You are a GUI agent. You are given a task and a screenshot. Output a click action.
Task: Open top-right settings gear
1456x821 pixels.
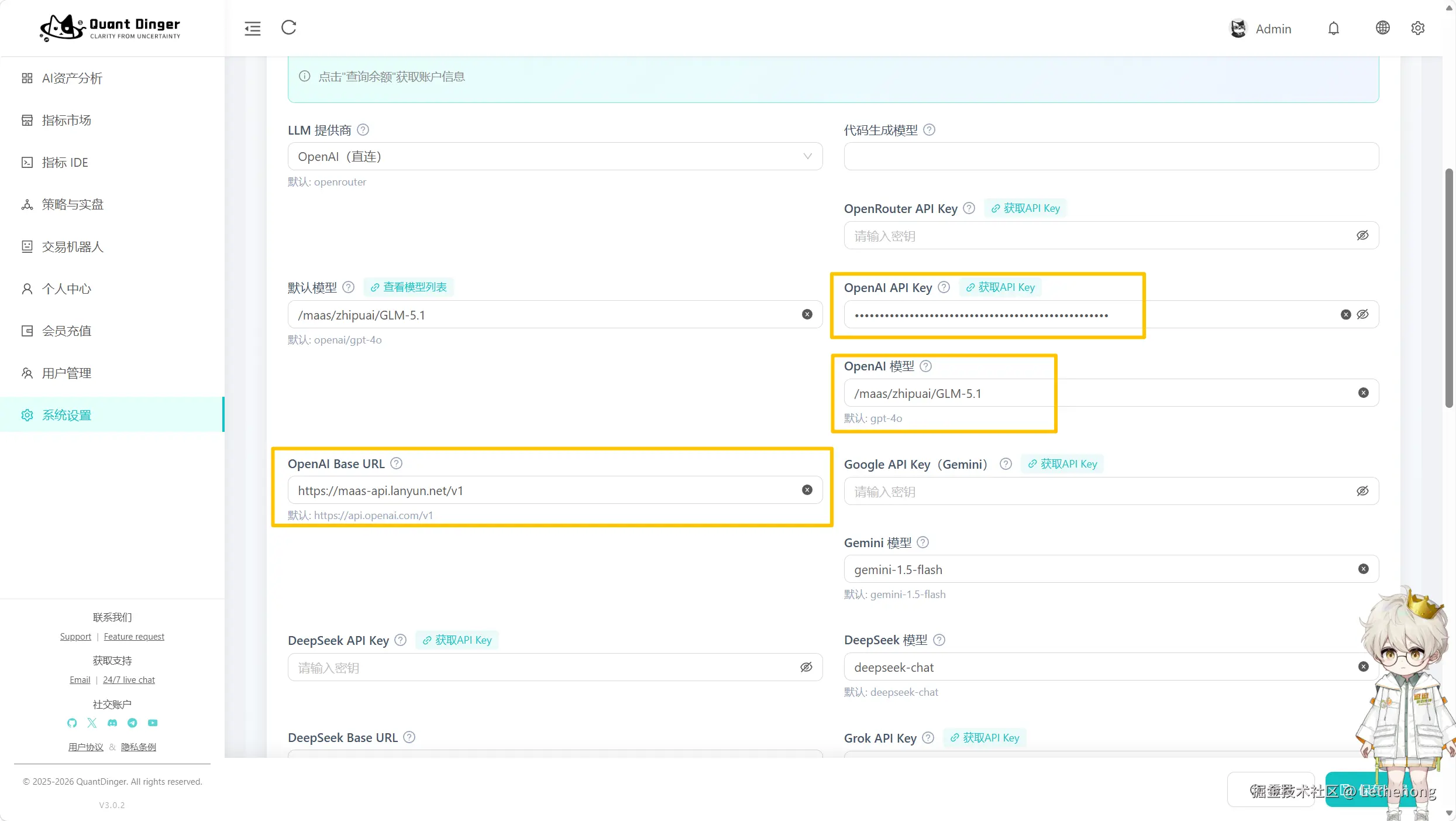(1417, 28)
